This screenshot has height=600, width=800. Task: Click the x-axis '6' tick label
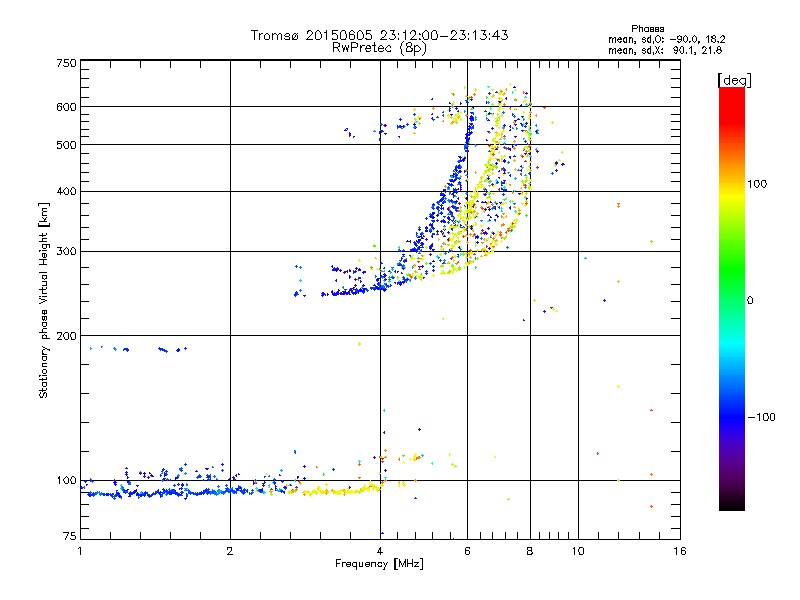pos(467,551)
